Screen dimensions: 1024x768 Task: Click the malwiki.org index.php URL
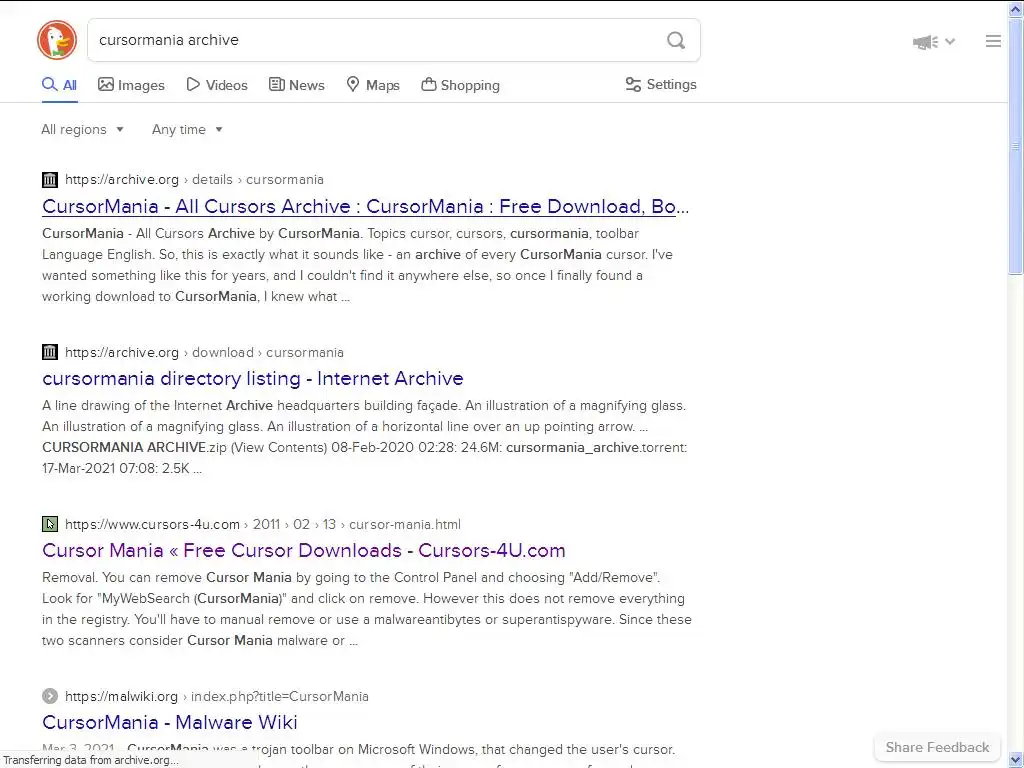(217, 696)
